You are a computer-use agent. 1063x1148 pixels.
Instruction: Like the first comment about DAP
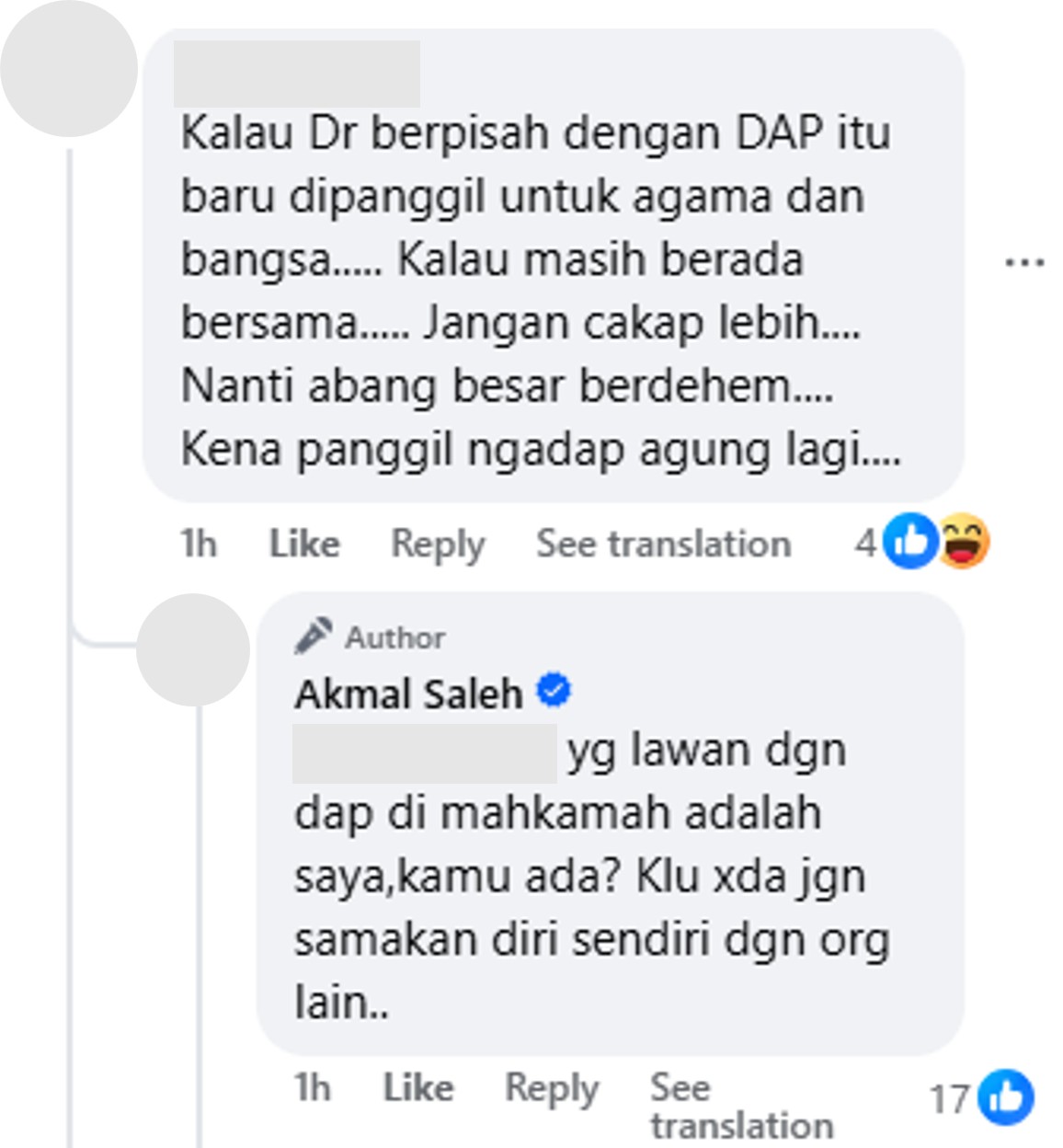pos(304,544)
